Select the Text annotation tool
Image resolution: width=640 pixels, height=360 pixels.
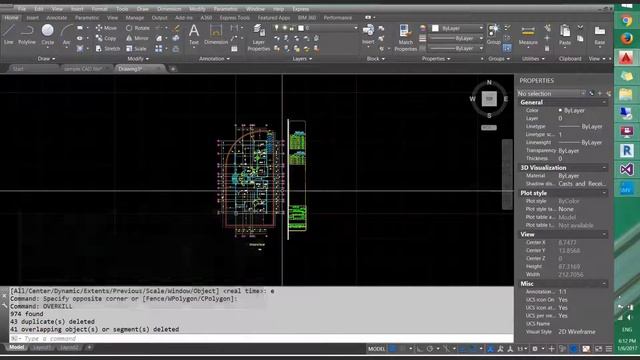(194, 34)
